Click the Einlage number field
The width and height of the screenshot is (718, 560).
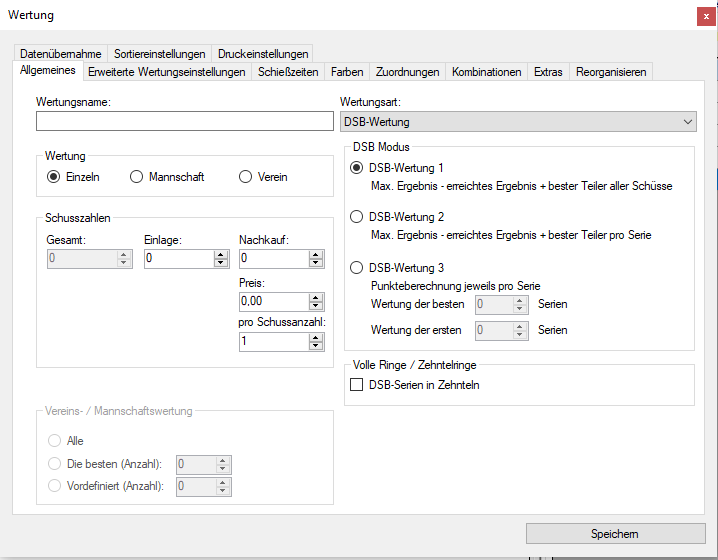click(x=178, y=259)
